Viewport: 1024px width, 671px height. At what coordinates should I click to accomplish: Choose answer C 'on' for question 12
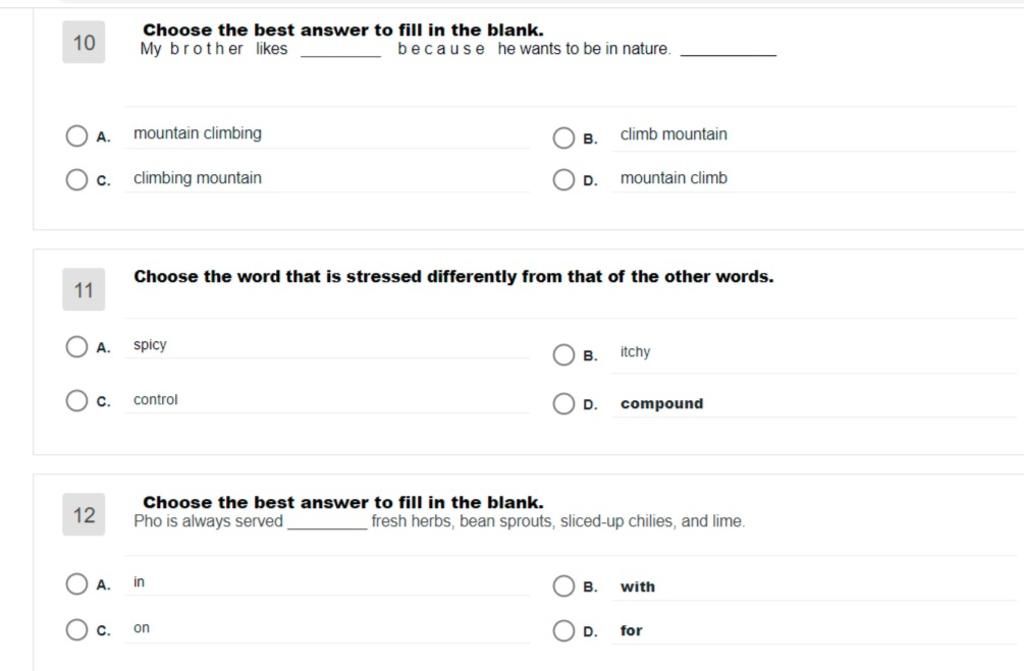click(76, 630)
